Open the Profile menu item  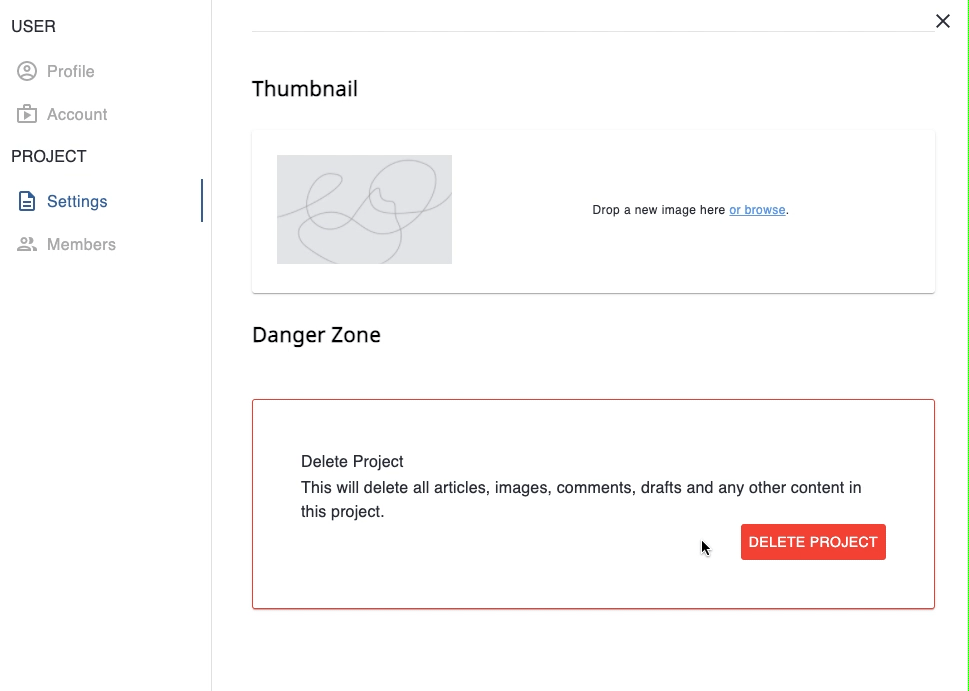pos(71,71)
